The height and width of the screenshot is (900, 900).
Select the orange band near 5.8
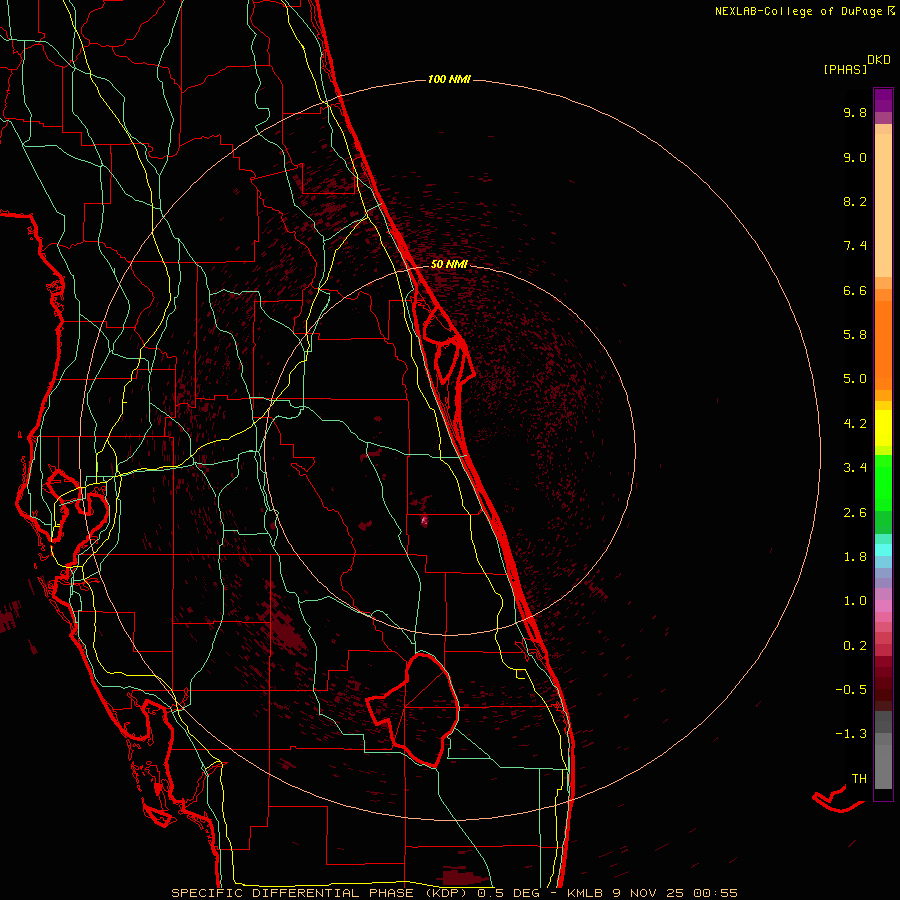(883, 335)
